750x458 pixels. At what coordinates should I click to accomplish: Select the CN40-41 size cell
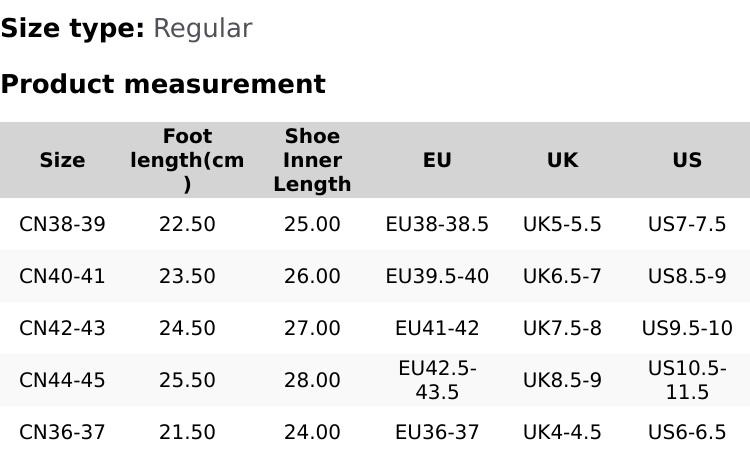tap(62, 276)
